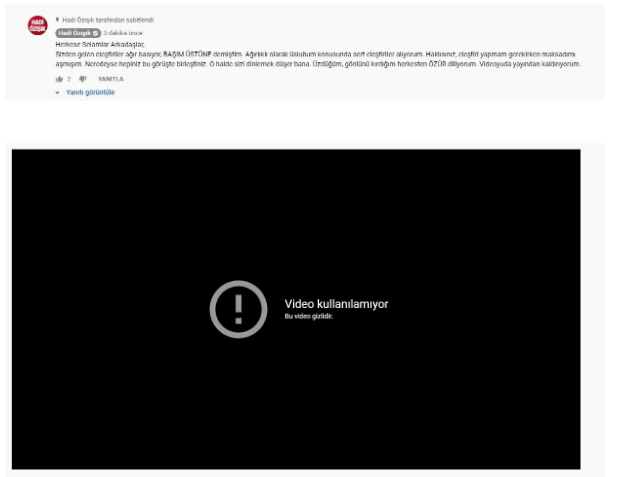Viewport: 624px width, 477px height.
Task: Expand replies via "Yanıtı görüntüle"
Action: tap(90, 92)
